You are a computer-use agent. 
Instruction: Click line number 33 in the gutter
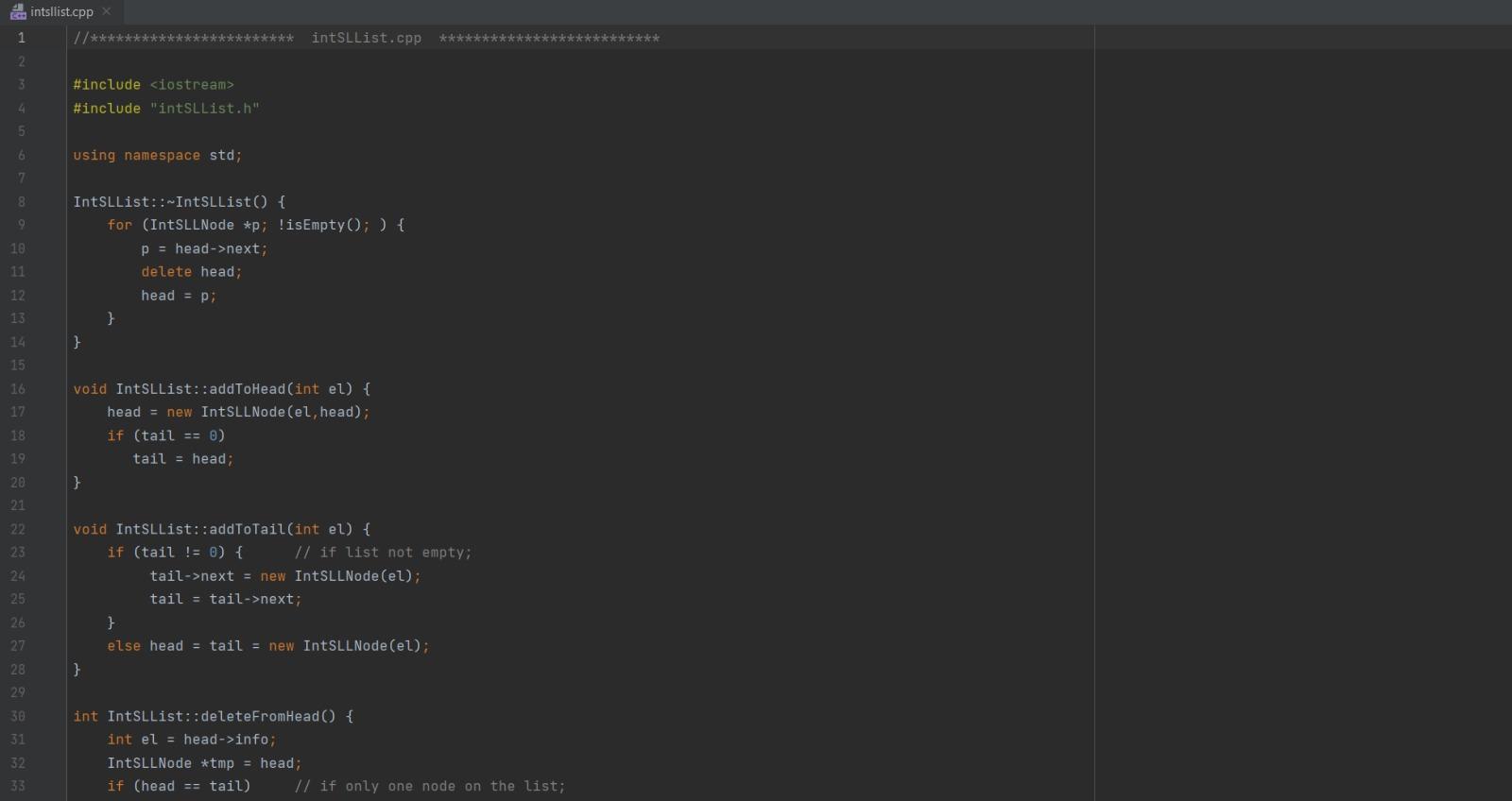pyautogui.click(x=18, y=787)
